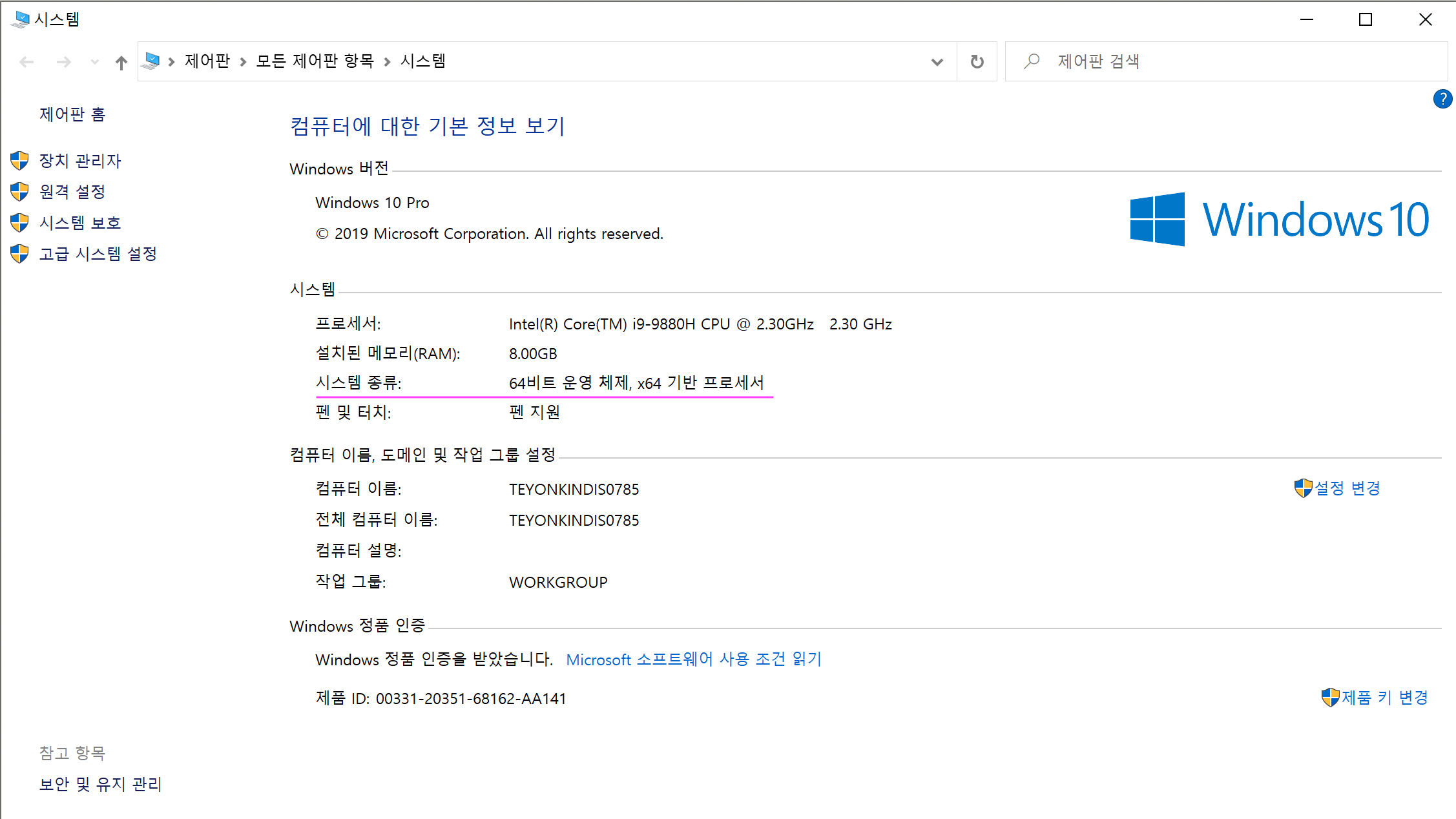
Task: Refresh the control panel page
Action: pyautogui.click(x=977, y=62)
